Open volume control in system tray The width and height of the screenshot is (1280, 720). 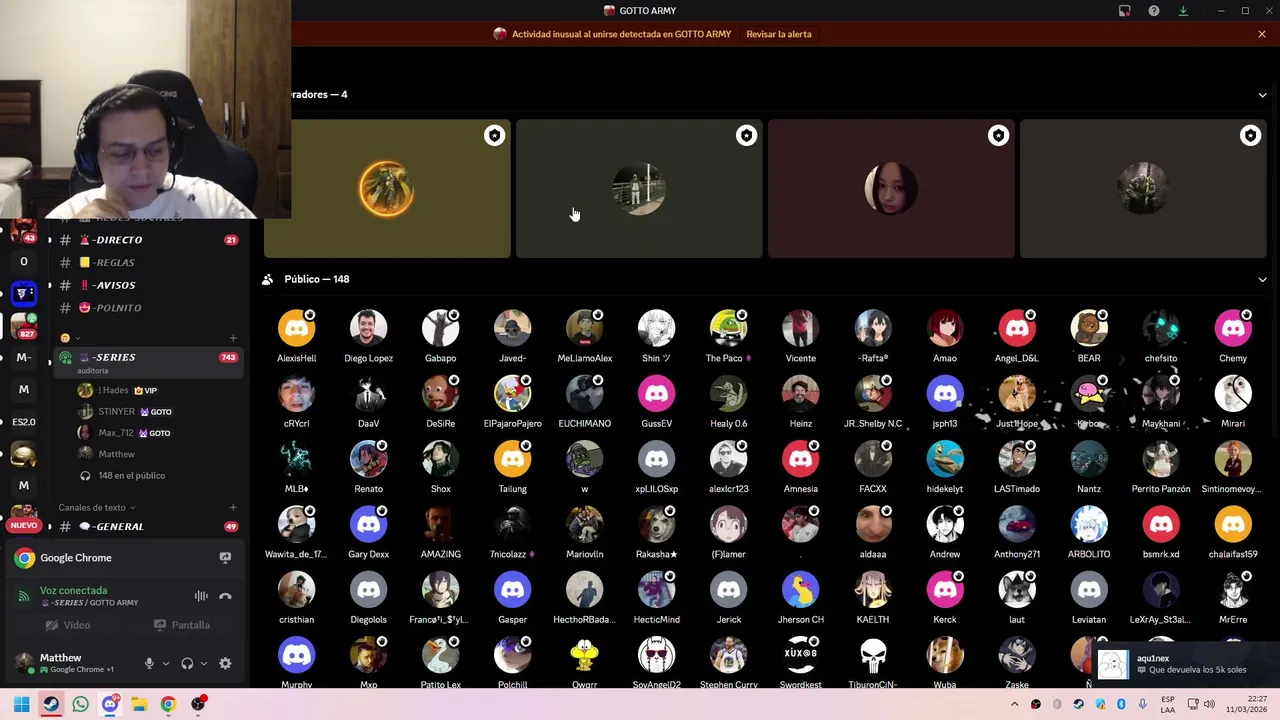(1209, 705)
